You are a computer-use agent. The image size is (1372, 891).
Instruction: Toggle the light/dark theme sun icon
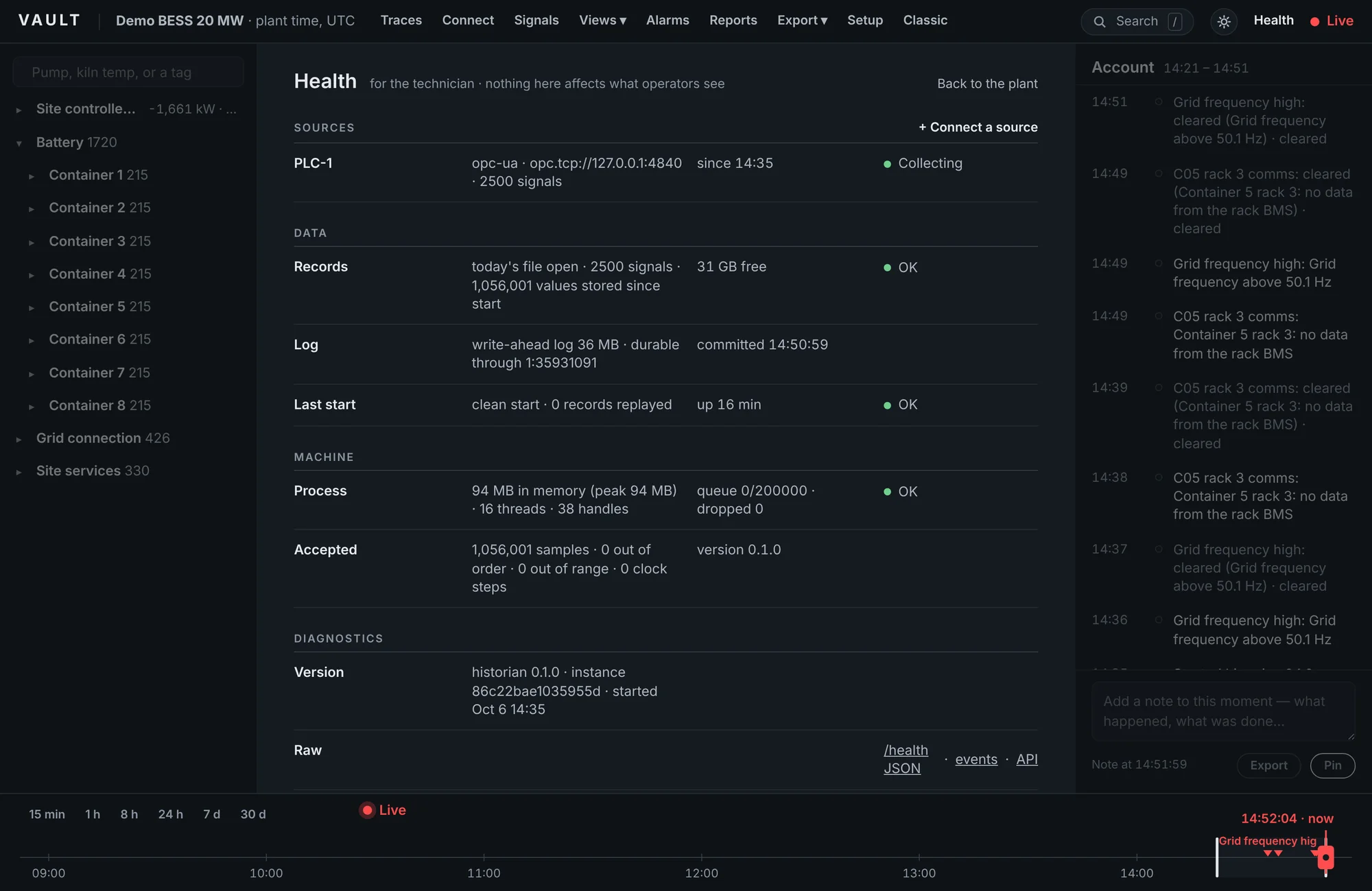pyautogui.click(x=1224, y=22)
